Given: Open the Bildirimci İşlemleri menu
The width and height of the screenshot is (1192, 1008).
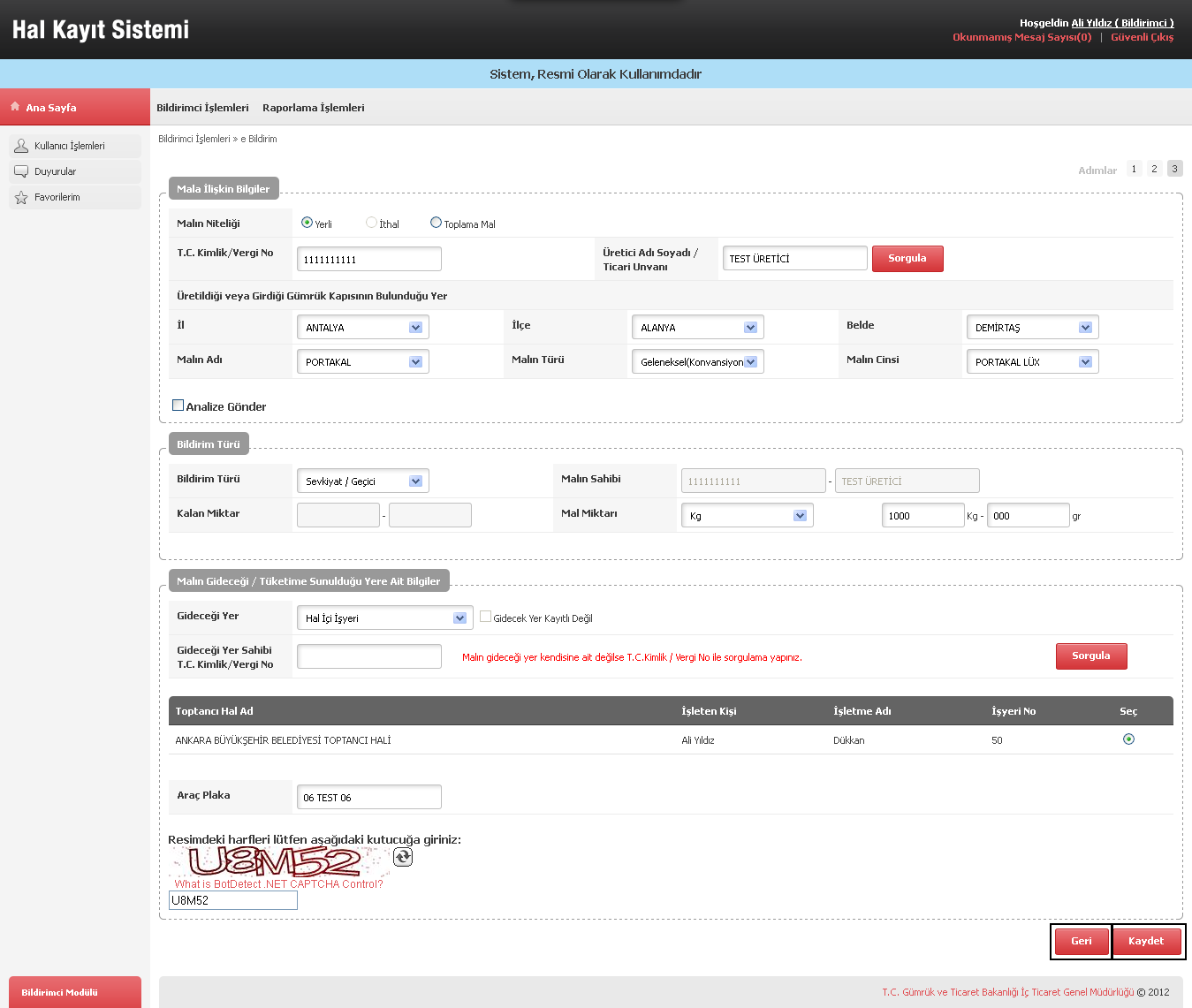Looking at the screenshot, I should click(x=202, y=108).
